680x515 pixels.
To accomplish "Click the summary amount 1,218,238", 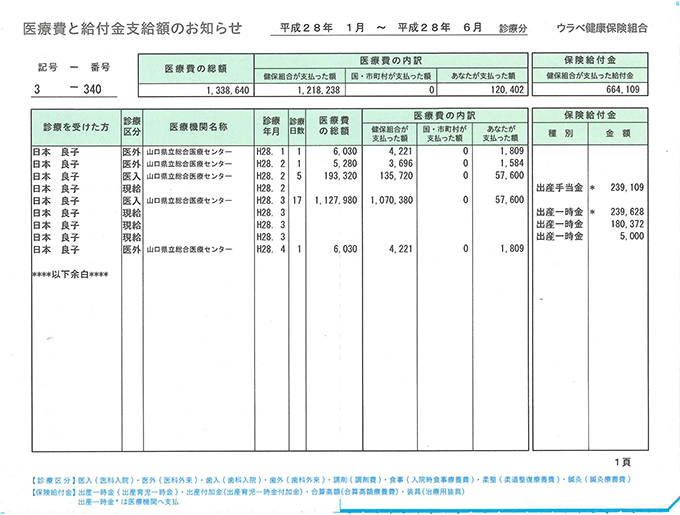I will pos(320,90).
